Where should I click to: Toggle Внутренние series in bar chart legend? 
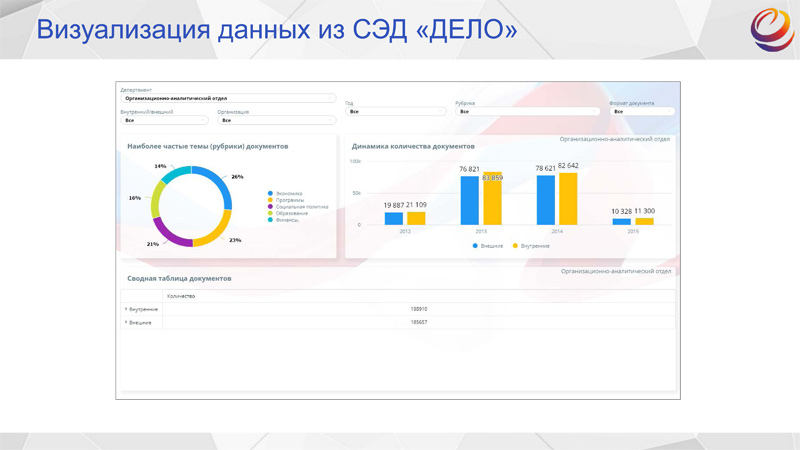531,246
